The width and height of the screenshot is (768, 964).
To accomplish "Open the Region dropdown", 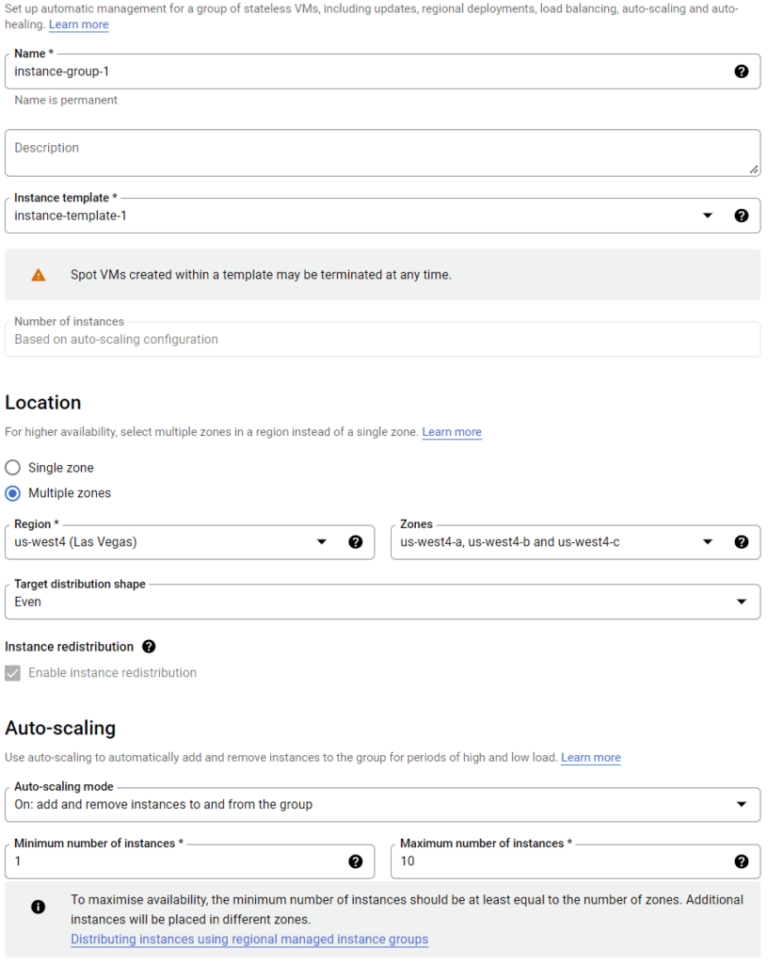I will coord(322,541).
